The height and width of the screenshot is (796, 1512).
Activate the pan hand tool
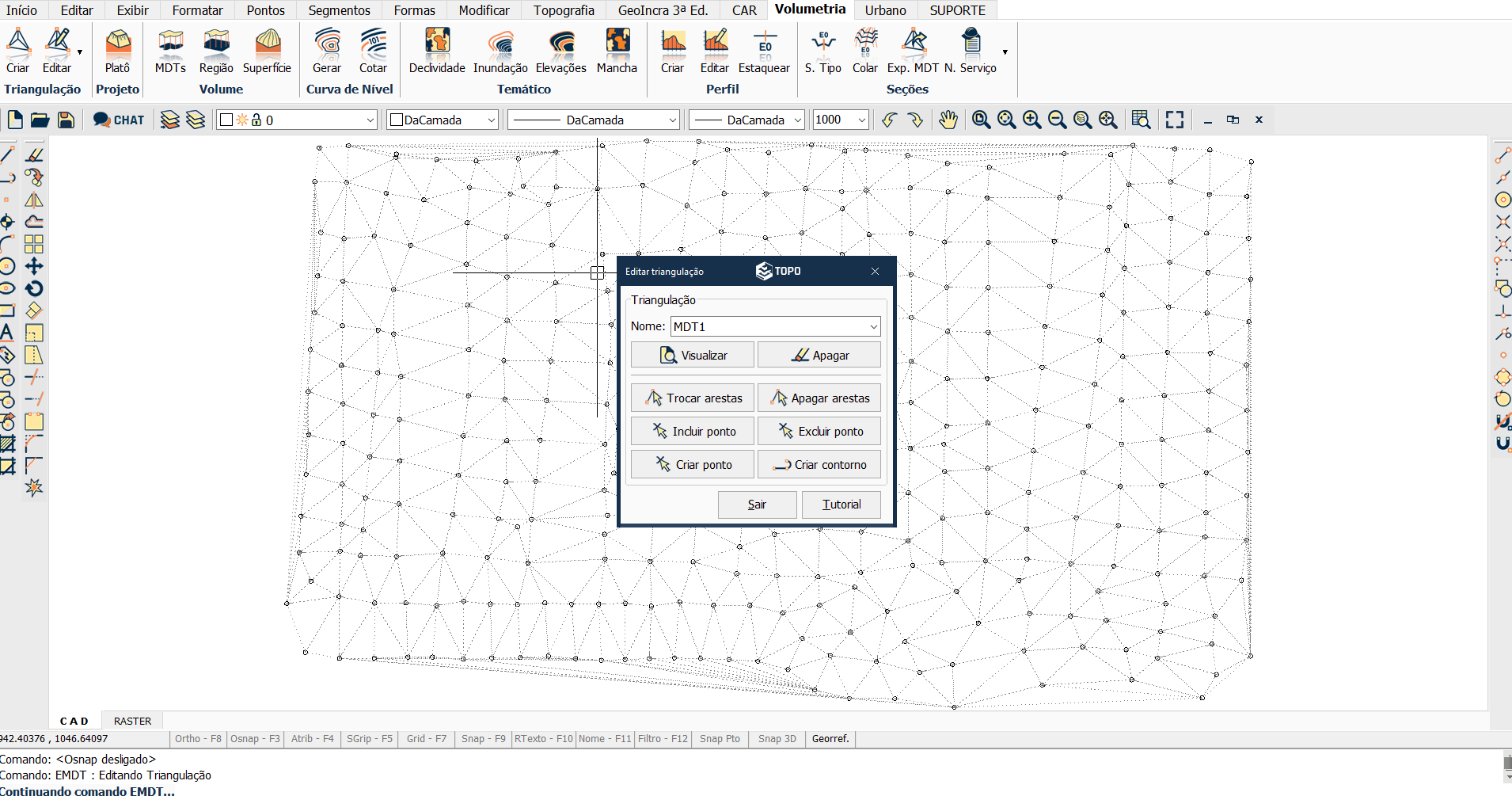(x=948, y=120)
